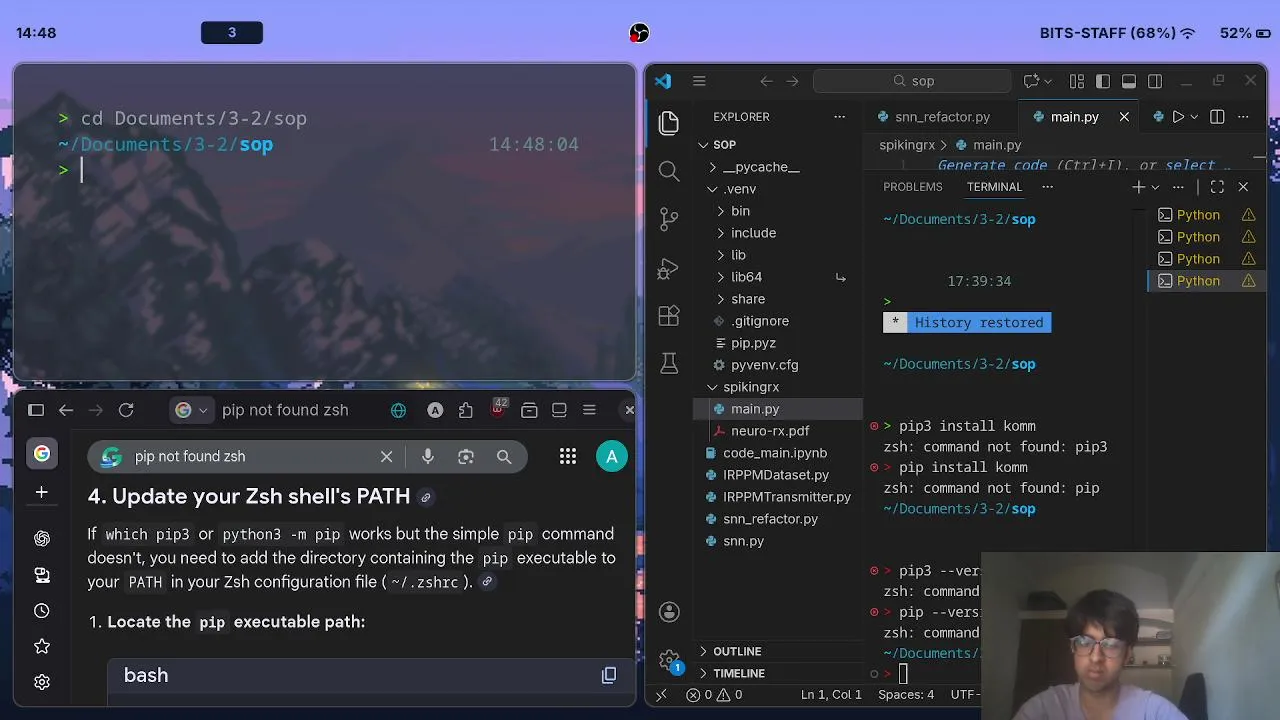Run Python file with the play button
The width and height of the screenshot is (1280, 720).
coord(1178,117)
